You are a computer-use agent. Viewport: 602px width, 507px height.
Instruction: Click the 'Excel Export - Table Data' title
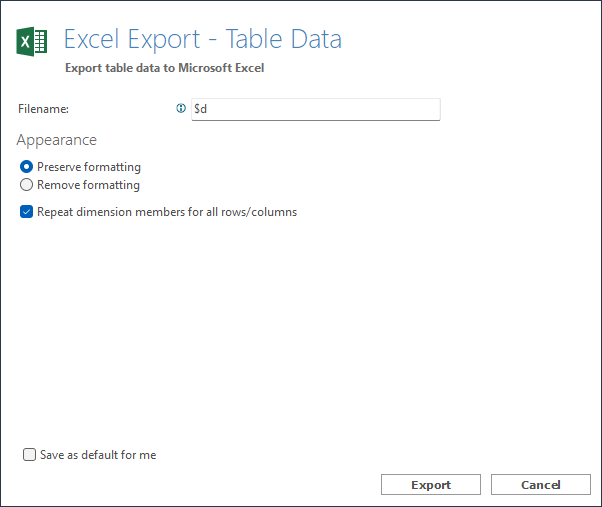pos(203,39)
